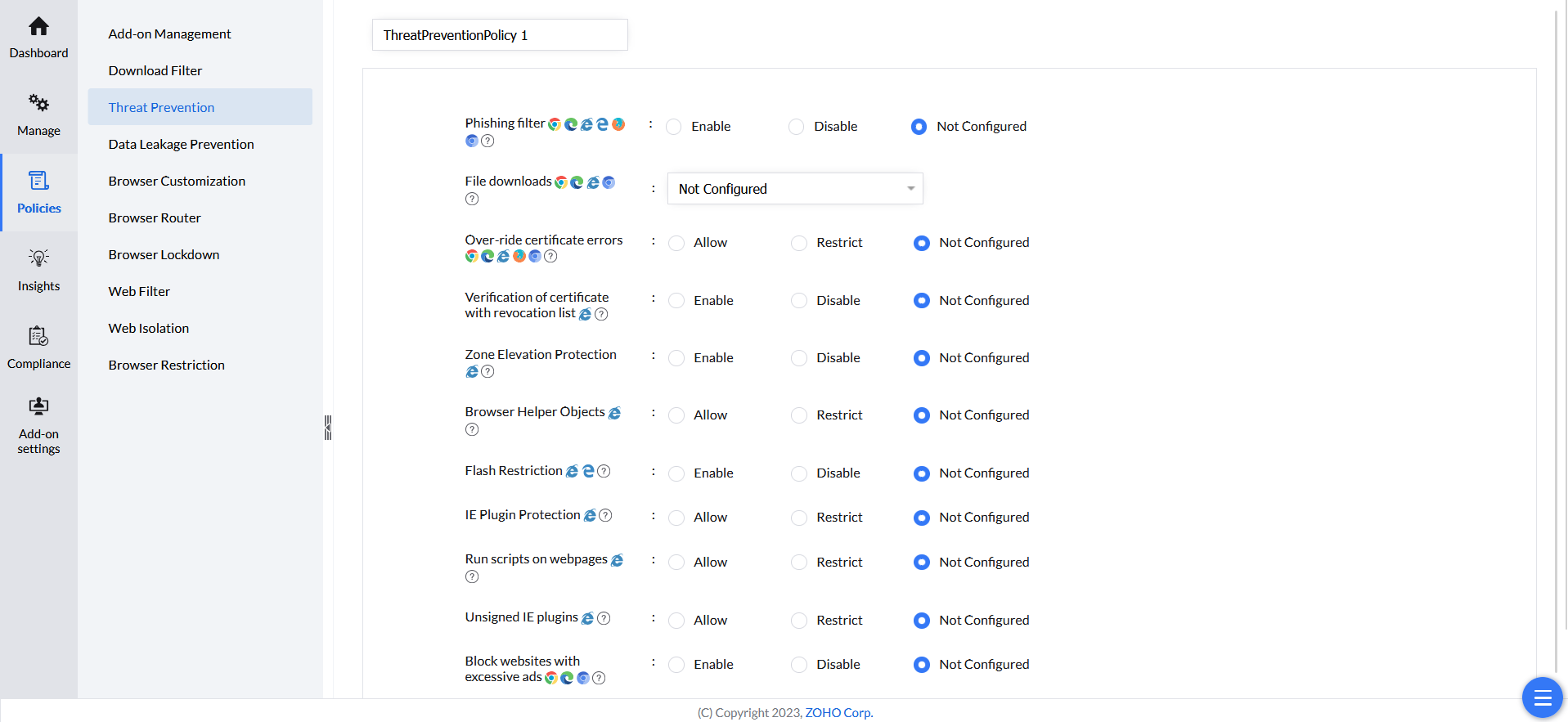The image size is (1568, 722).
Task: Select Disable for excessive ads blocking
Action: pyautogui.click(x=799, y=665)
